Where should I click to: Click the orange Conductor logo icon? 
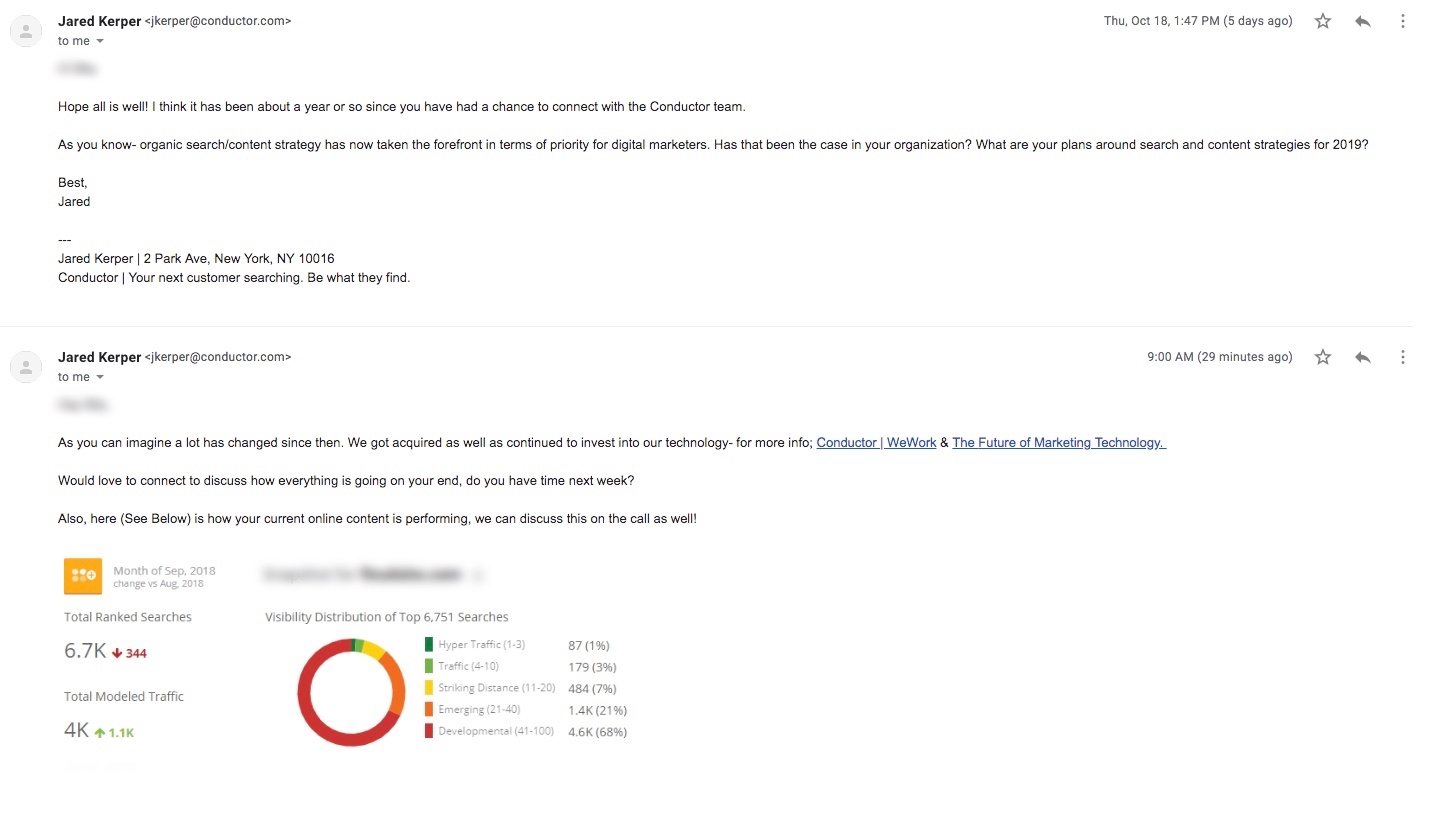83,576
